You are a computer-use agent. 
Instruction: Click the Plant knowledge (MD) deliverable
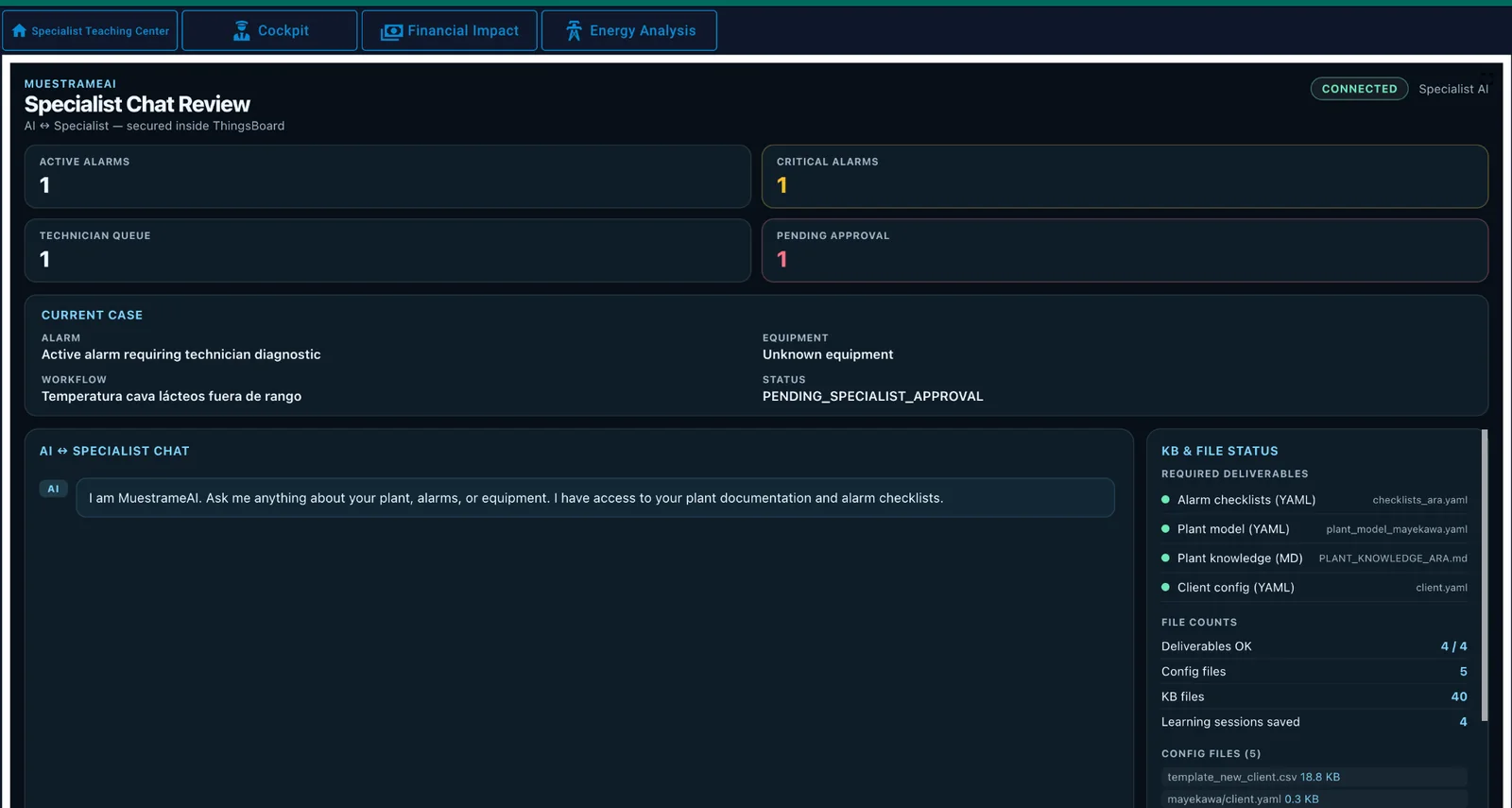[x=1314, y=559]
